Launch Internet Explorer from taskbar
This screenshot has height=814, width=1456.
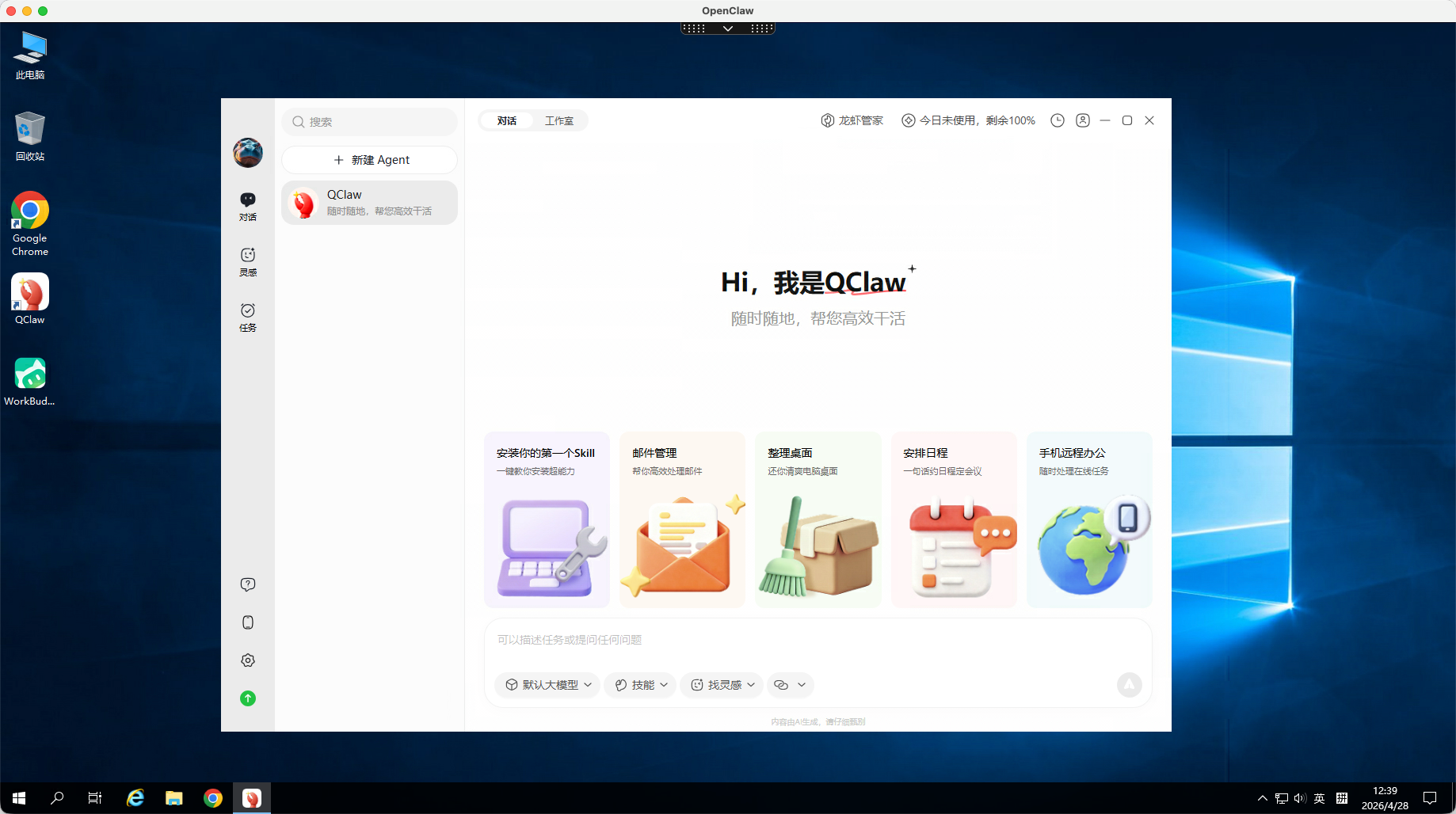135,798
